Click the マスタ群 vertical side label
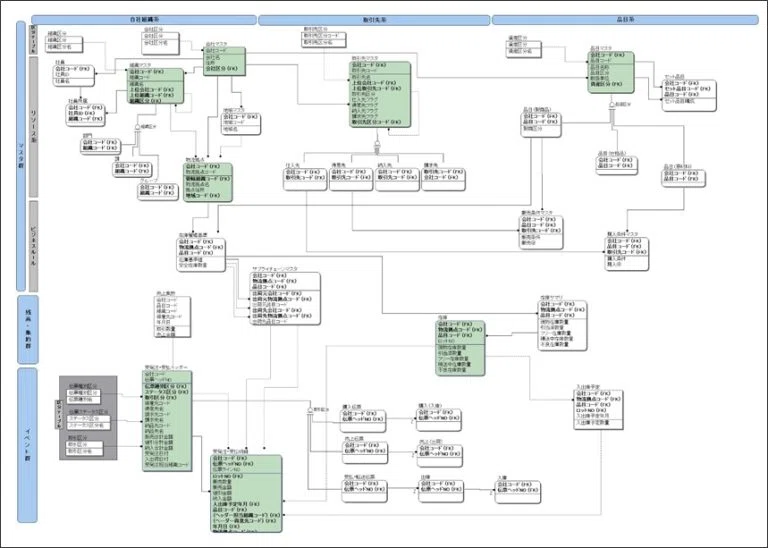Viewport: 768px width, 548px height. click(x=21, y=156)
